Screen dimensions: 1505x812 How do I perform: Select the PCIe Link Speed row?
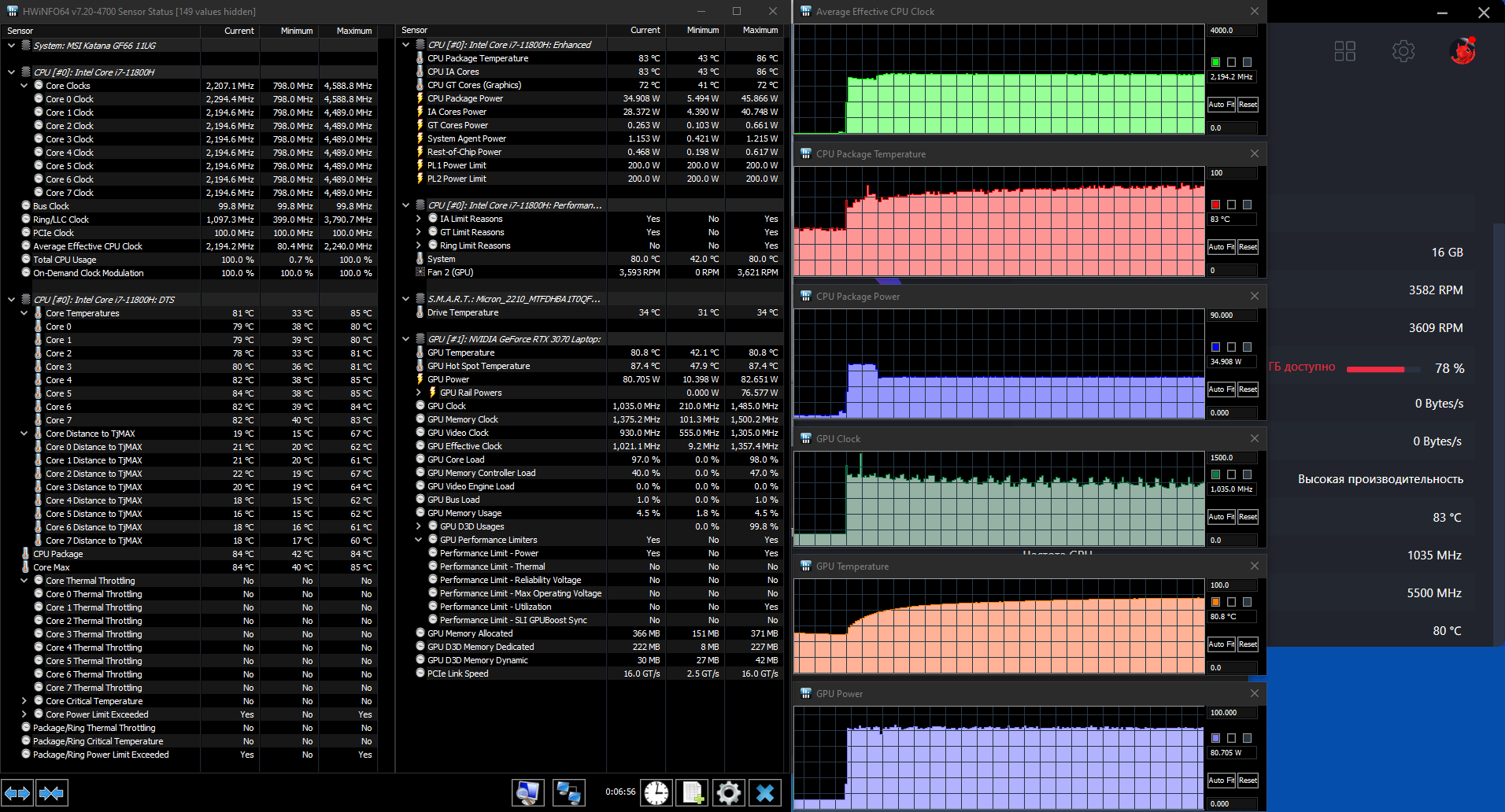[590, 674]
